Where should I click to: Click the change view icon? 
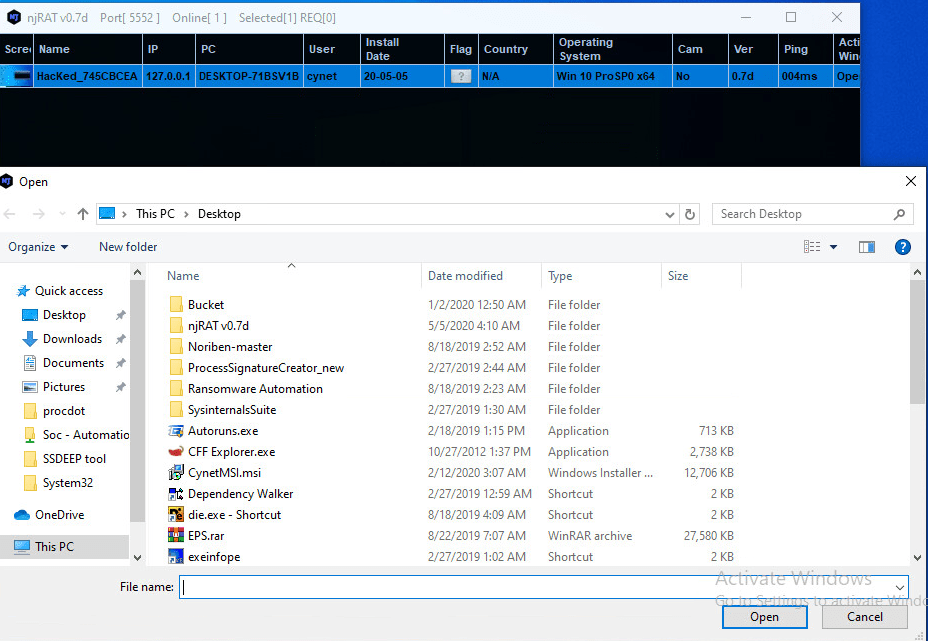[812, 247]
